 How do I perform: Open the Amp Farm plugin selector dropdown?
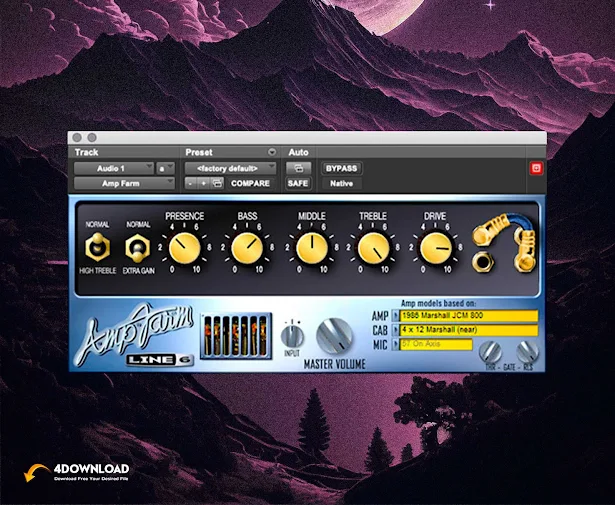[124, 183]
